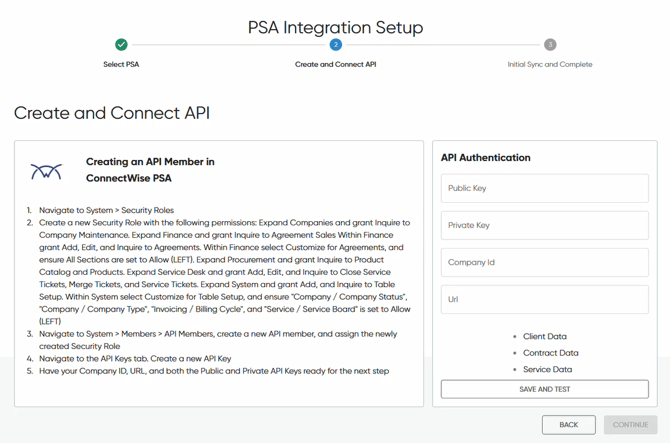Click the API Authentication heading
The width and height of the screenshot is (670, 443).
click(485, 158)
